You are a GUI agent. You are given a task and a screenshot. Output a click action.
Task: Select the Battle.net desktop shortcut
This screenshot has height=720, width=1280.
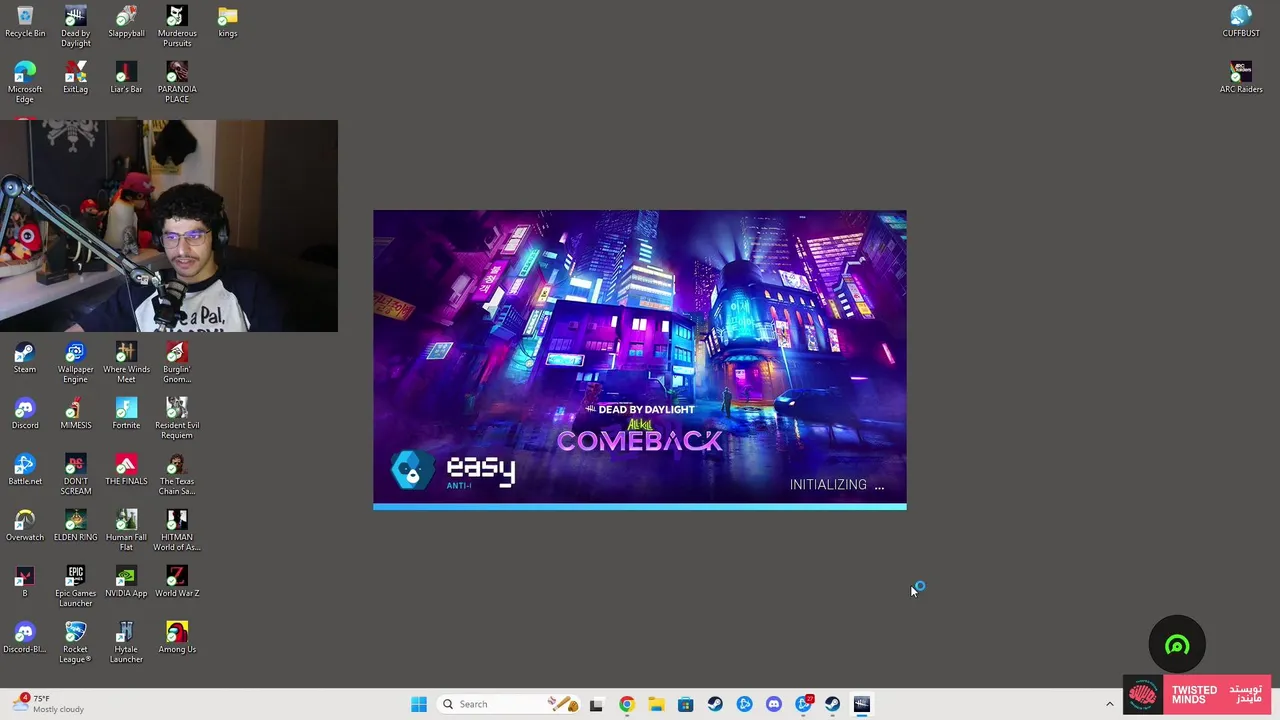click(x=25, y=470)
